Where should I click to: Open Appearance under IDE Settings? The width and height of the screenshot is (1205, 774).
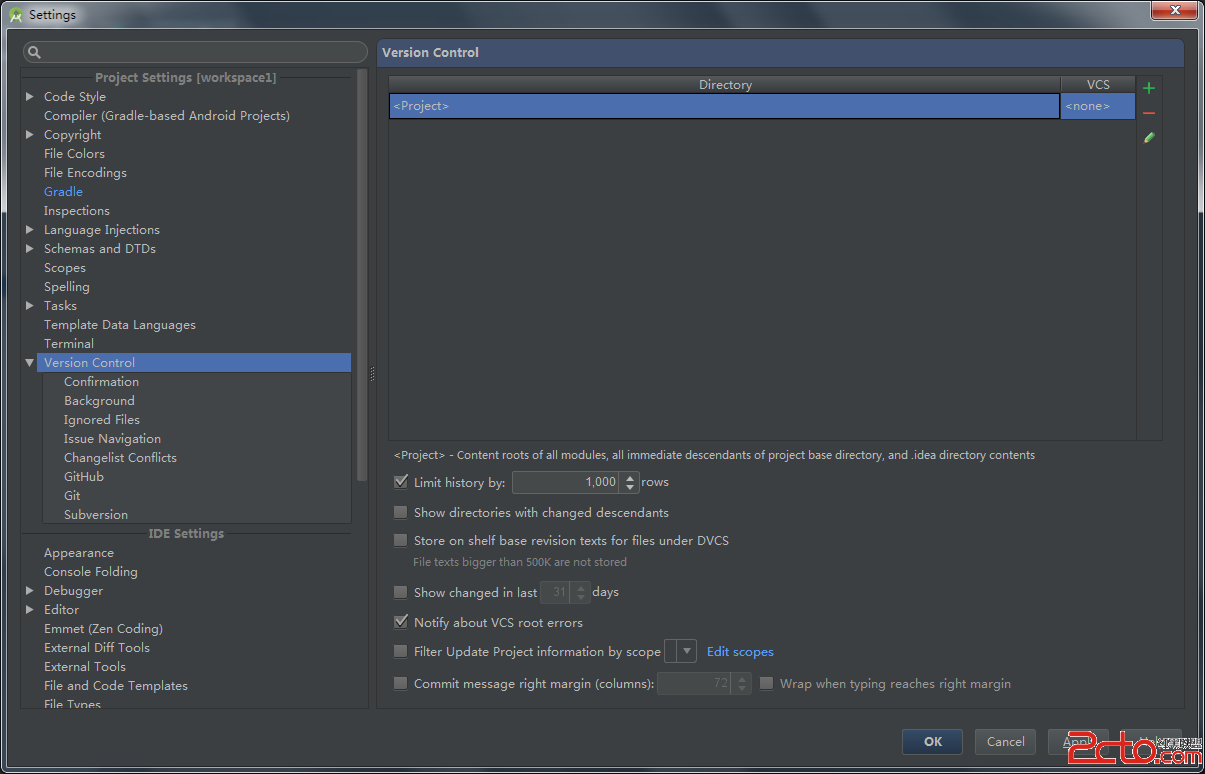pos(79,553)
